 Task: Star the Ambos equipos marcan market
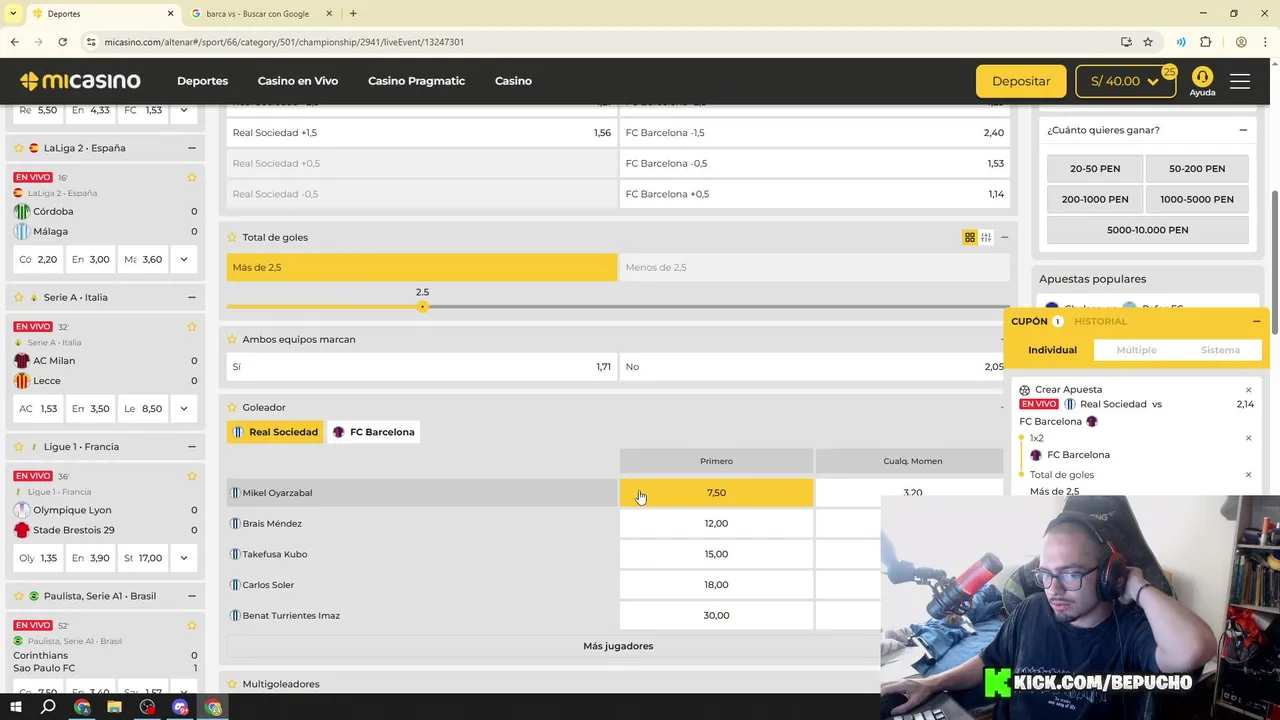(232, 339)
